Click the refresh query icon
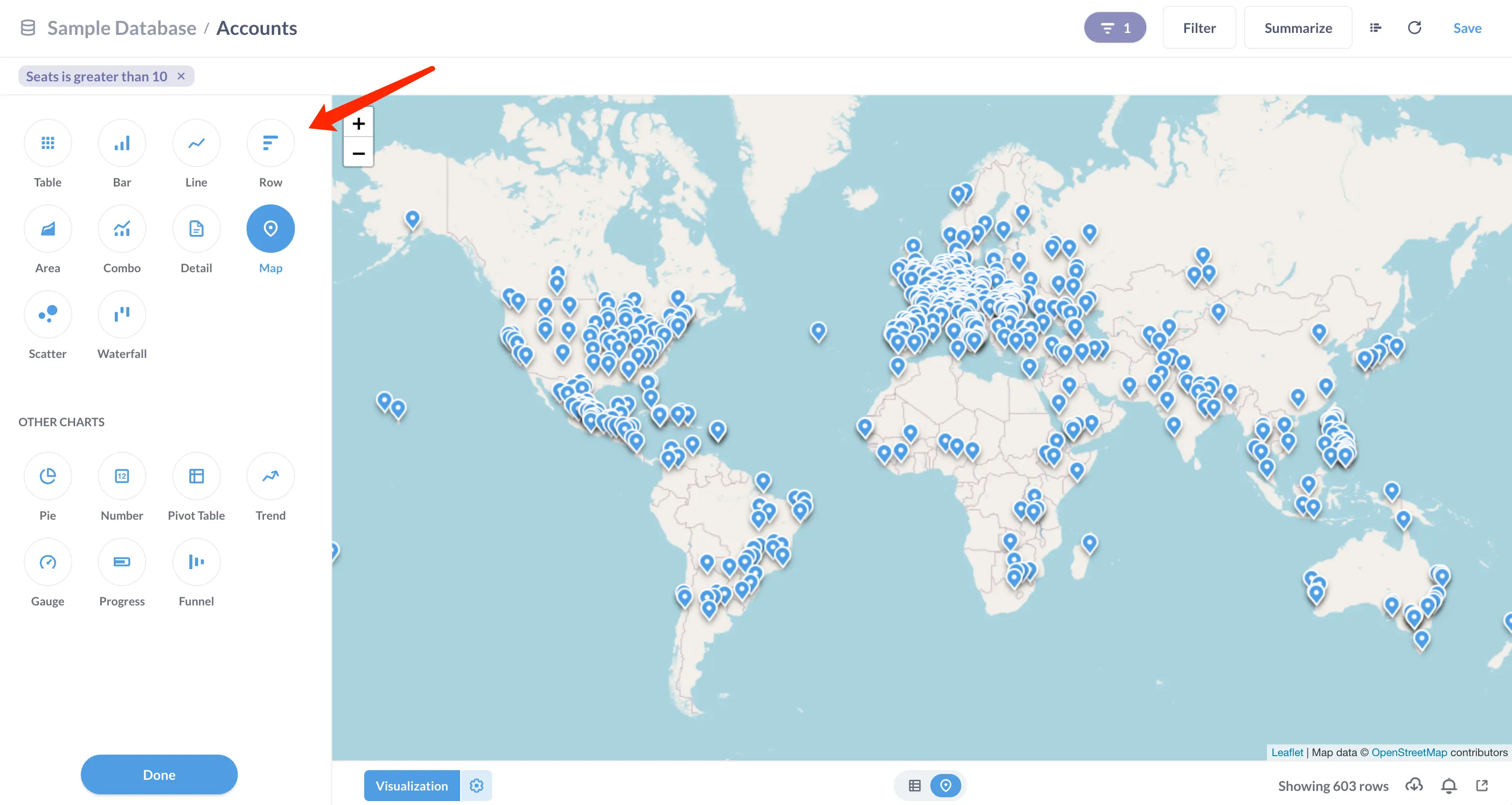This screenshot has width=1512, height=805. 1414,28
